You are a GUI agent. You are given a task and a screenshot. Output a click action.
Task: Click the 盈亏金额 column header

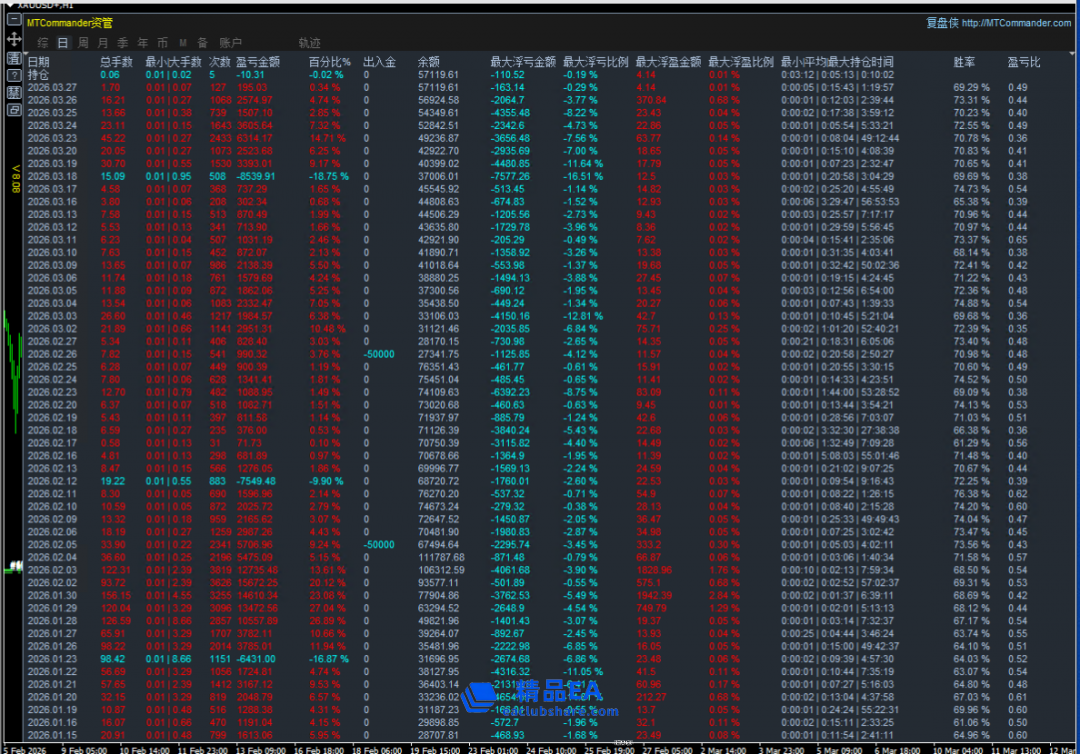[257, 62]
